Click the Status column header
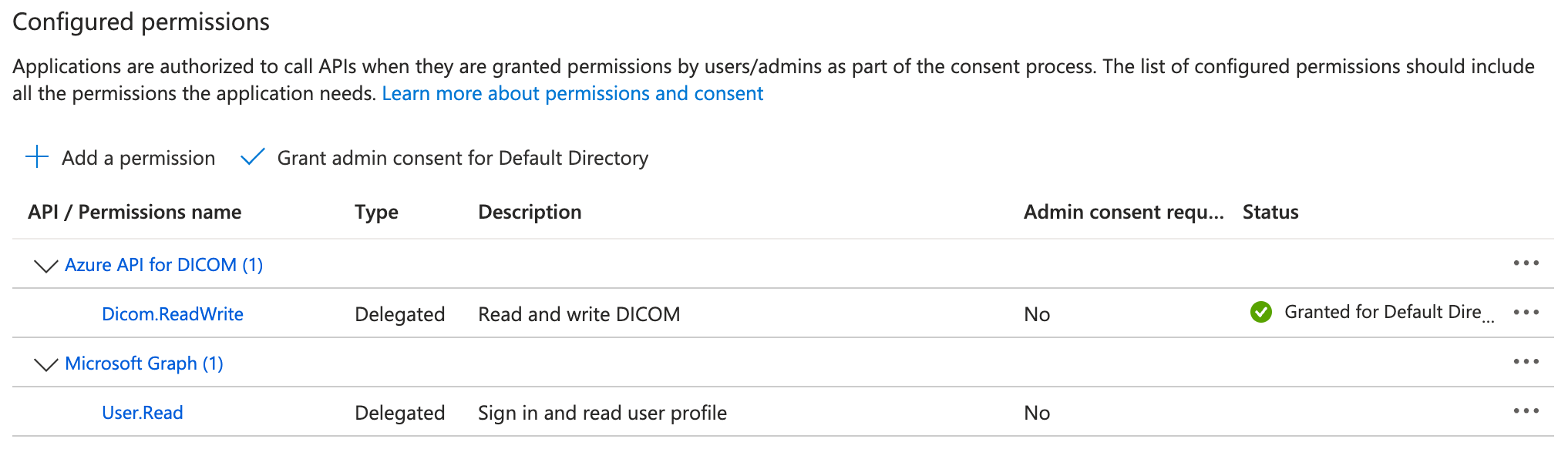This screenshot has width=1568, height=459. [x=1270, y=213]
